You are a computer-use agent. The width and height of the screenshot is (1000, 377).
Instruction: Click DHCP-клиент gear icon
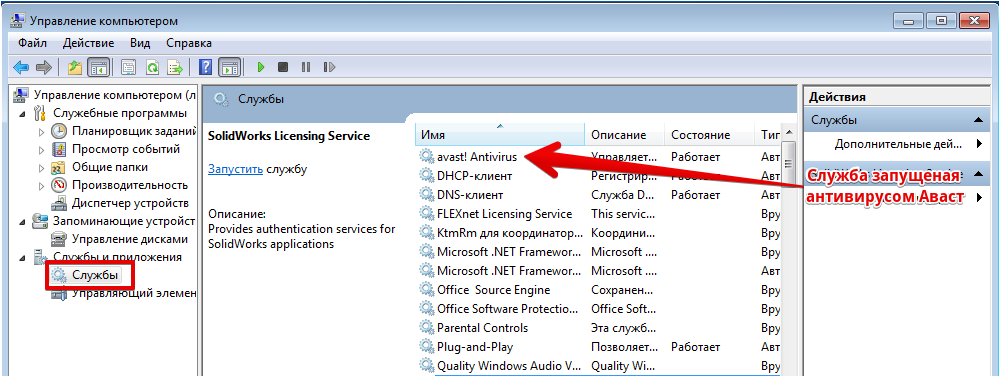(426, 175)
